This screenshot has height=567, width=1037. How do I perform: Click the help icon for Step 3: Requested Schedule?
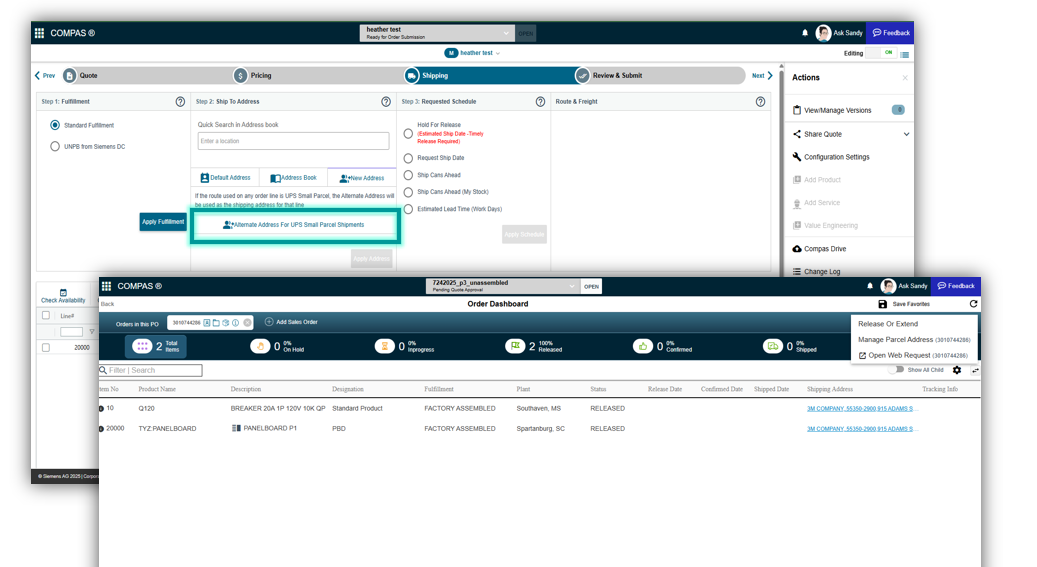[540, 101]
